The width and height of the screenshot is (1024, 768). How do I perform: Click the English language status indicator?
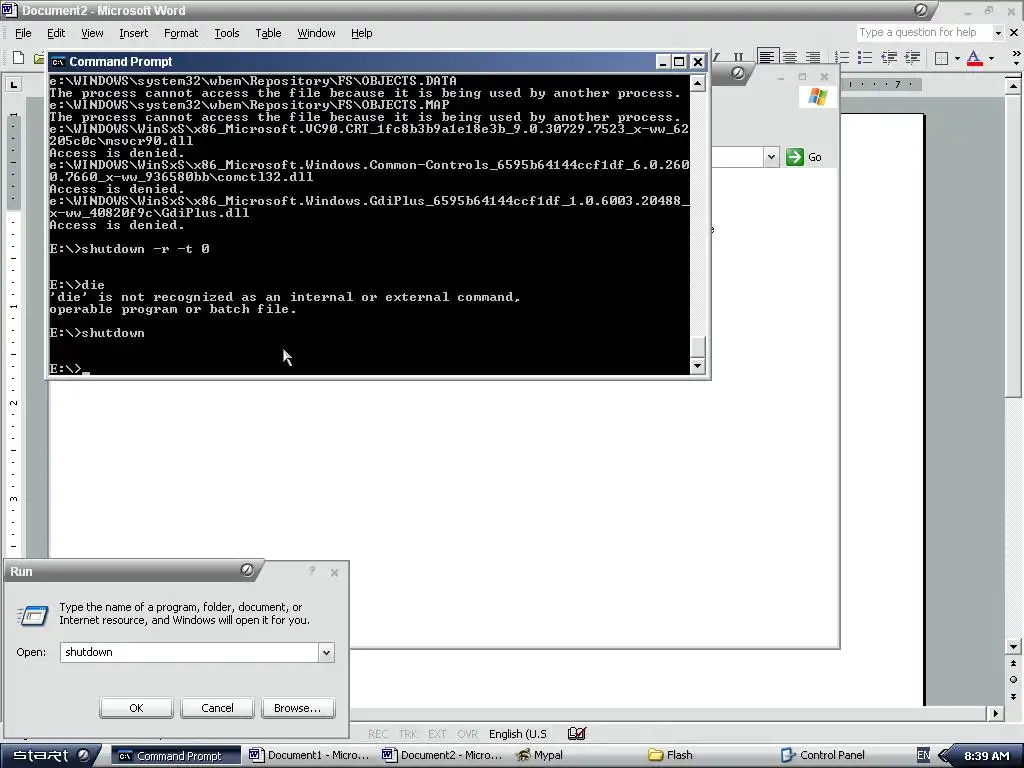click(x=518, y=734)
